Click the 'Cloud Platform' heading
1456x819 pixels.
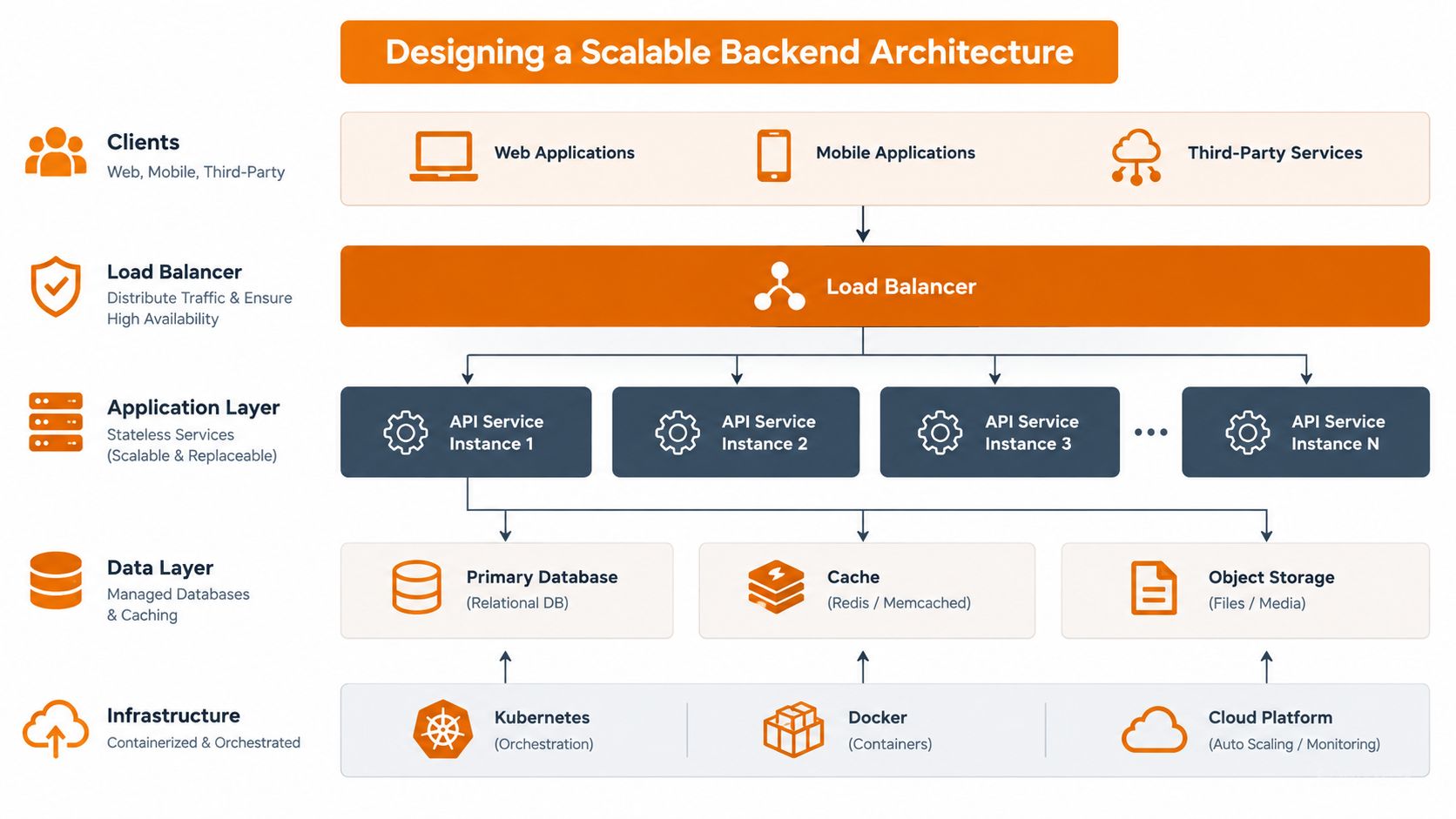(1271, 718)
